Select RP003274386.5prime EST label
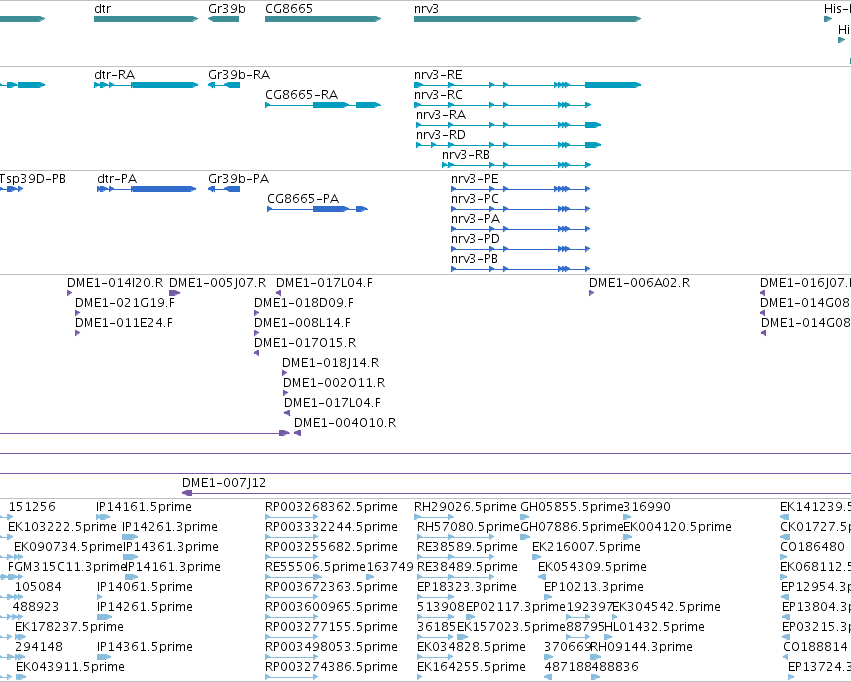This screenshot has height=682, width=851. pyautogui.click(x=332, y=667)
